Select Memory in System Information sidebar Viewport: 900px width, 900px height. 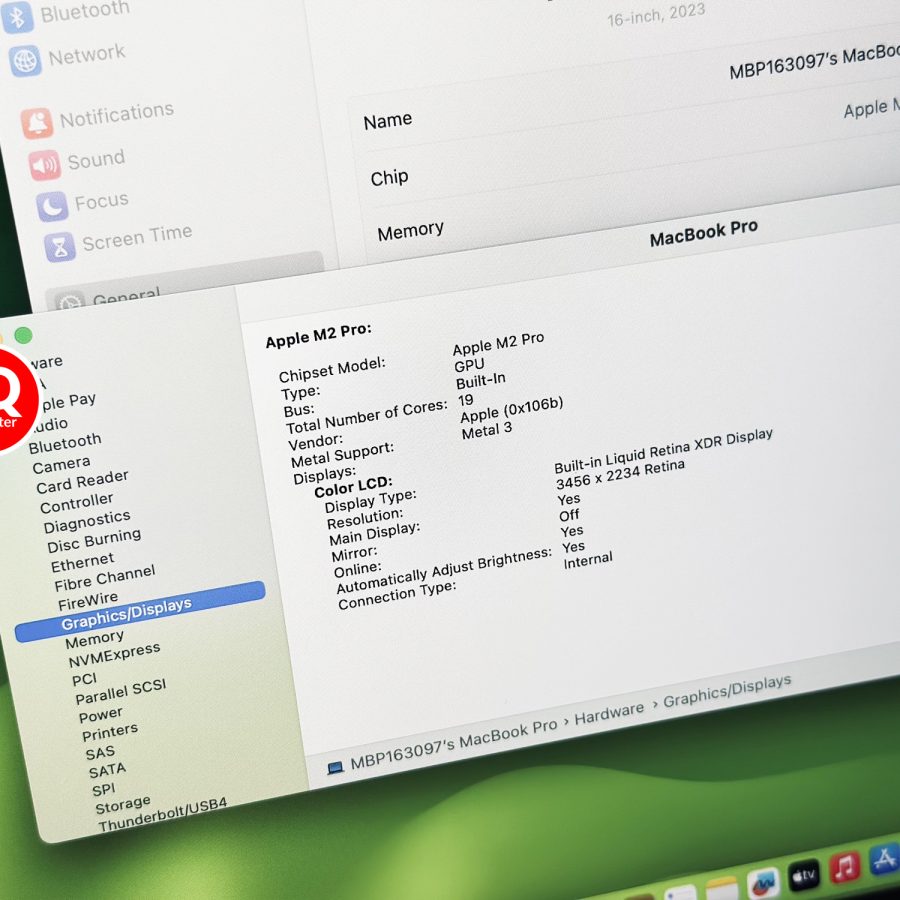[x=94, y=639]
